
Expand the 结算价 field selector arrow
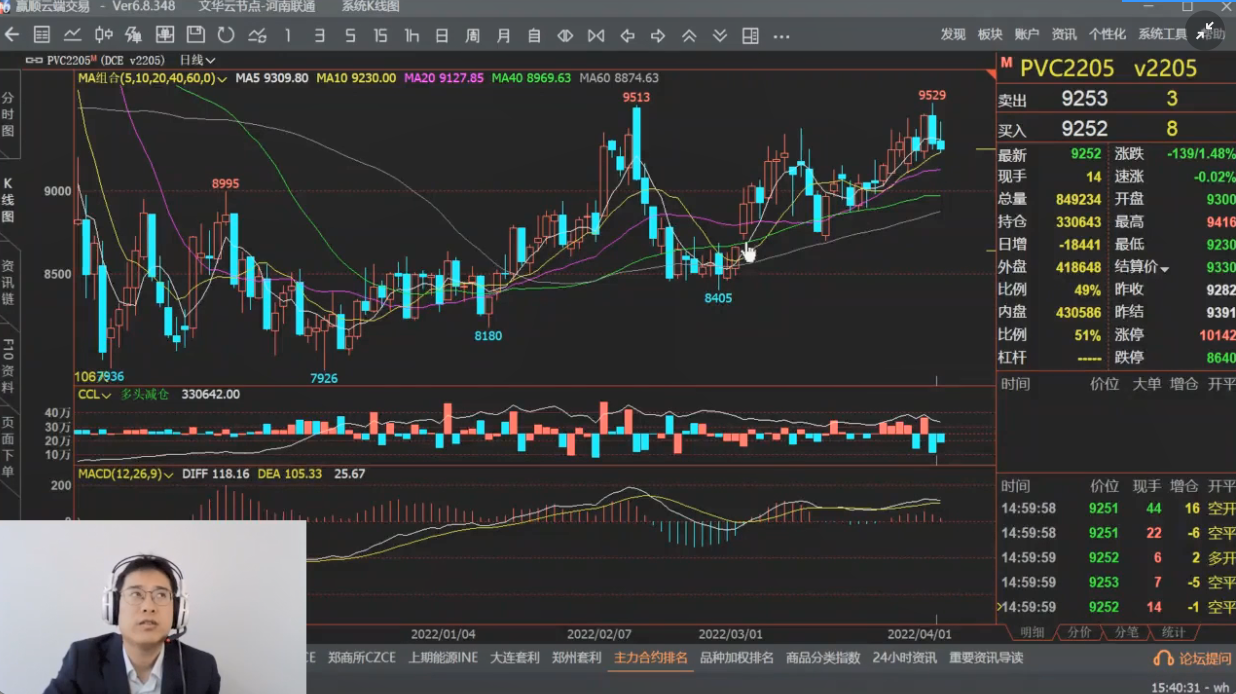(x=1164, y=268)
